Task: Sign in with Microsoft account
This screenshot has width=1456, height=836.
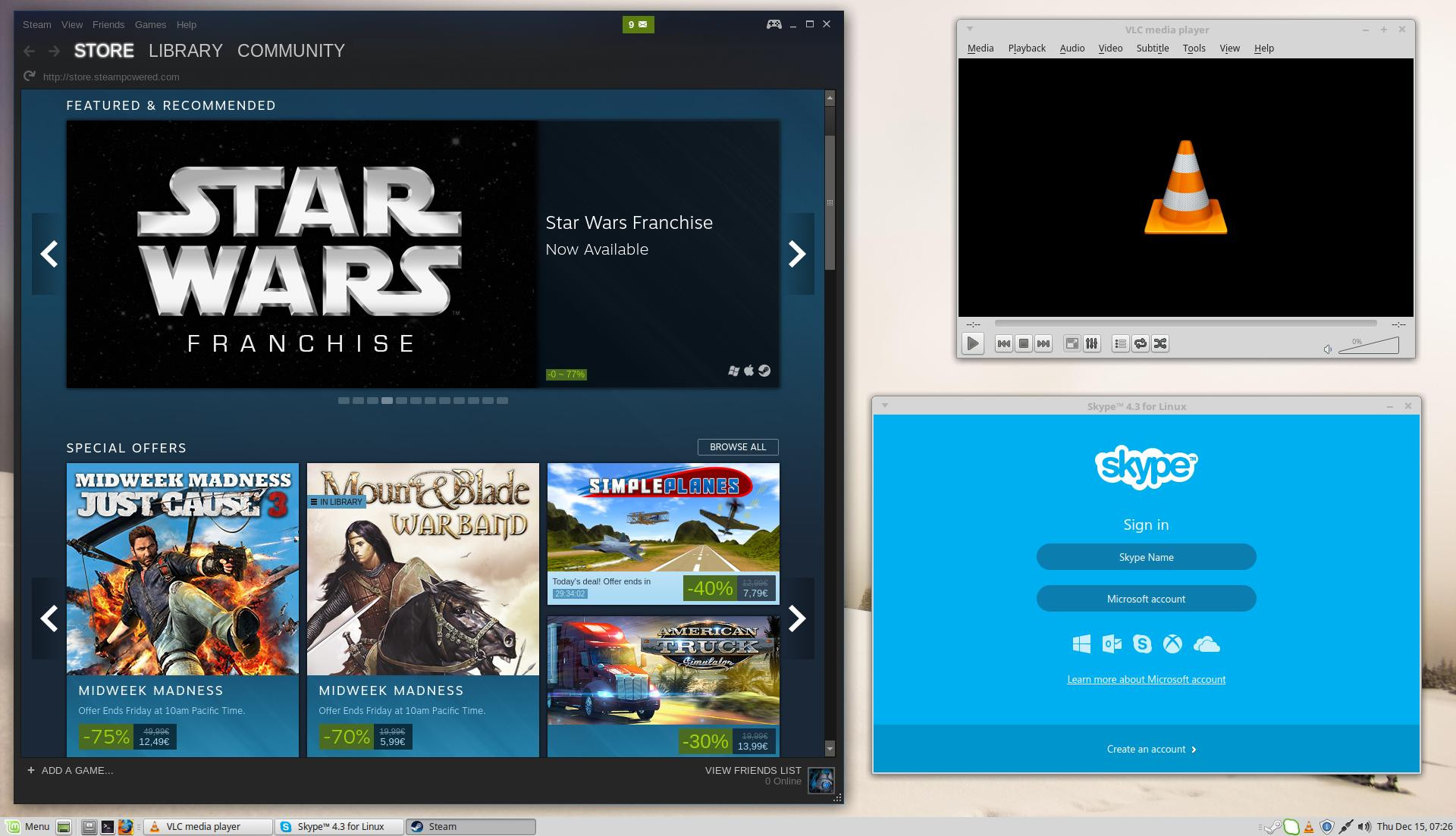Action: (x=1146, y=599)
